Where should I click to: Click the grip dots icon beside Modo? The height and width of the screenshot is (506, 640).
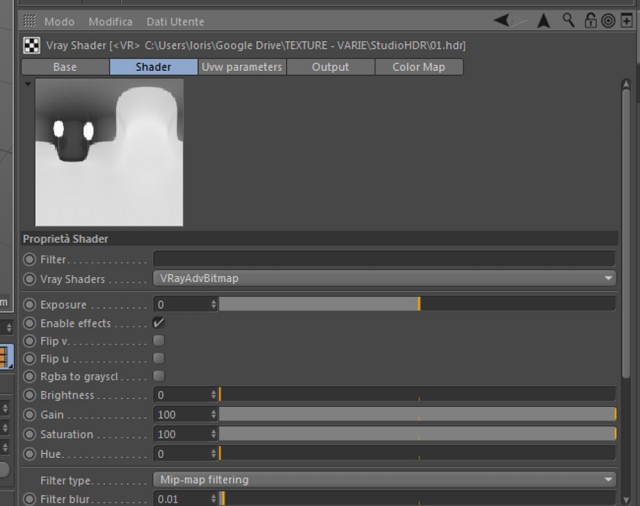tap(29, 20)
